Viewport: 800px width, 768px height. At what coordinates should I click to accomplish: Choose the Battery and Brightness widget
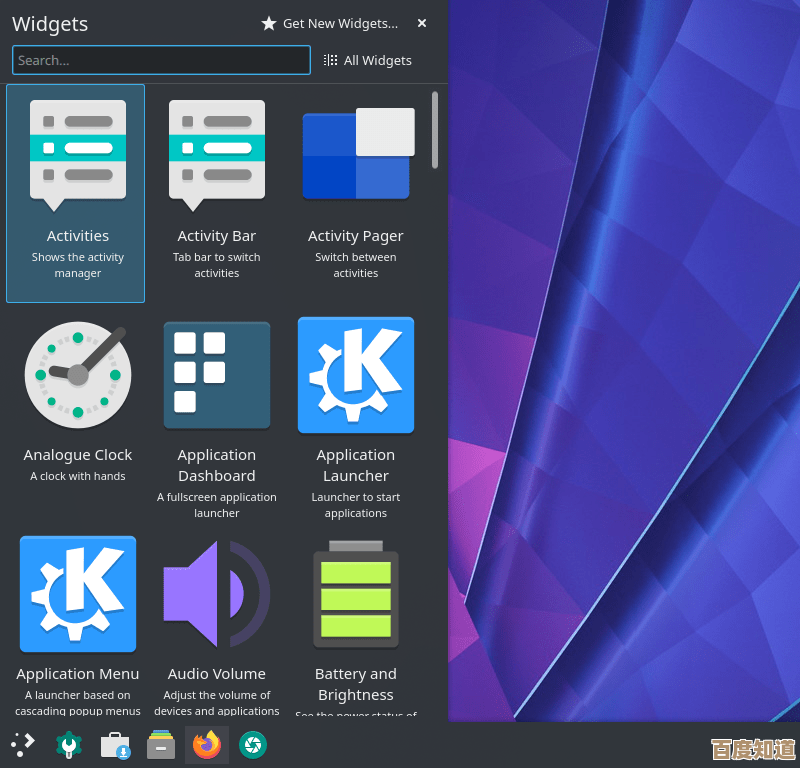[x=355, y=620]
